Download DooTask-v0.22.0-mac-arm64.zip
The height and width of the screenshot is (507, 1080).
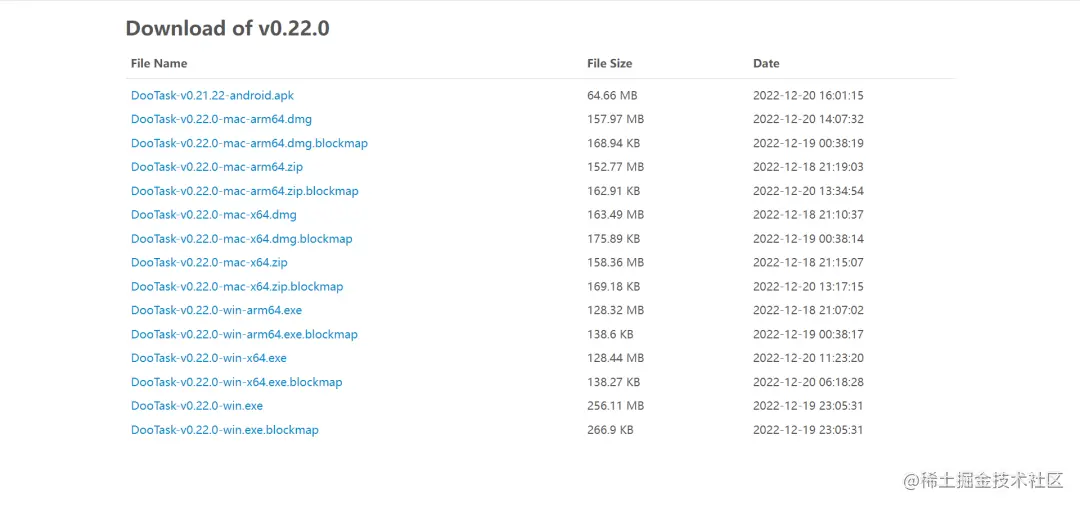[x=217, y=167]
